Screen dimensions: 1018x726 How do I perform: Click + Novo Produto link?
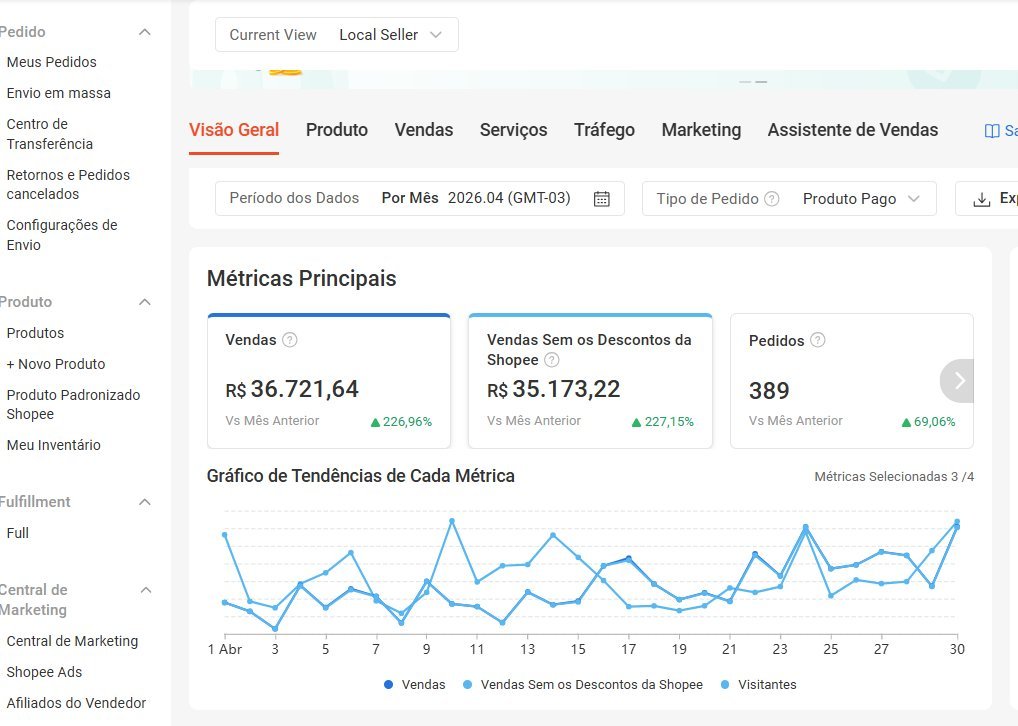pyautogui.click(x=56, y=364)
